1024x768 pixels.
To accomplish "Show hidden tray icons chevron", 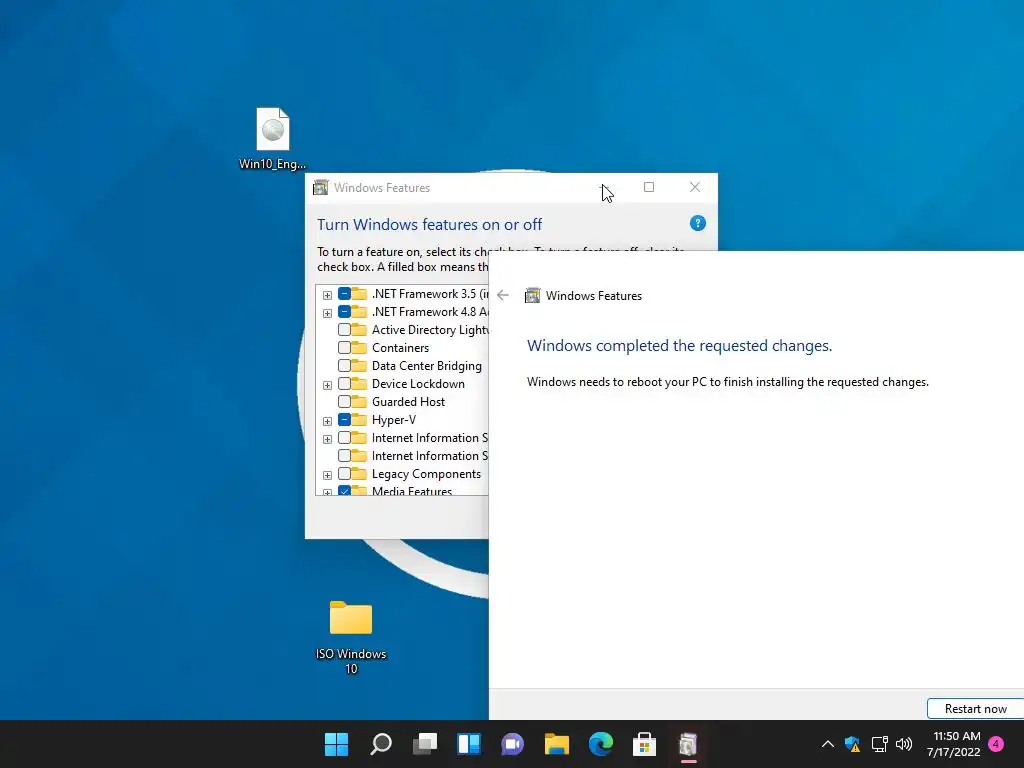I will [827, 744].
